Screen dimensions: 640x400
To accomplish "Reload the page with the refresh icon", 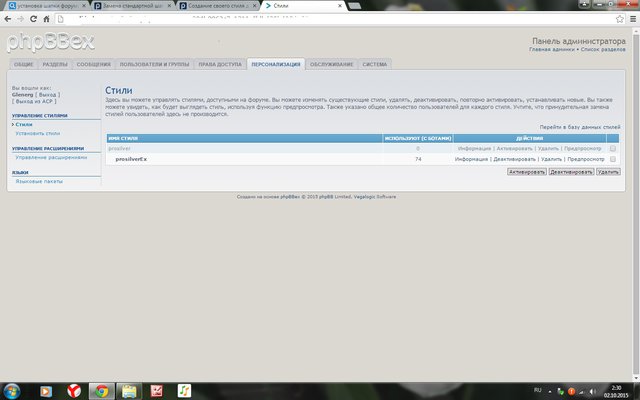I will 33,19.
